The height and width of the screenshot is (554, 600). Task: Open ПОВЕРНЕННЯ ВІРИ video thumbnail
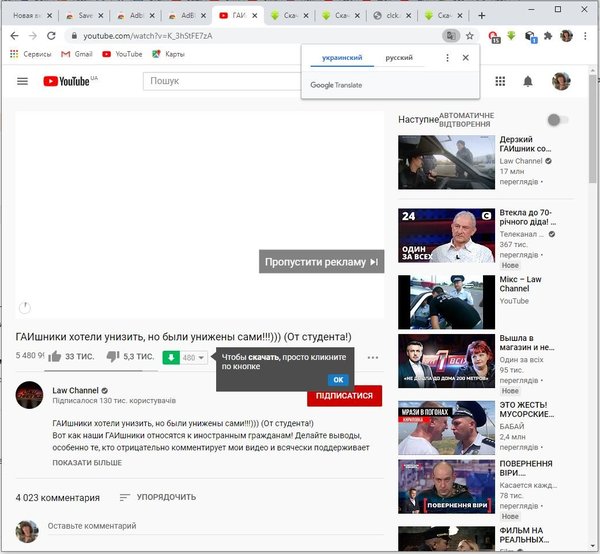(x=447, y=487)
